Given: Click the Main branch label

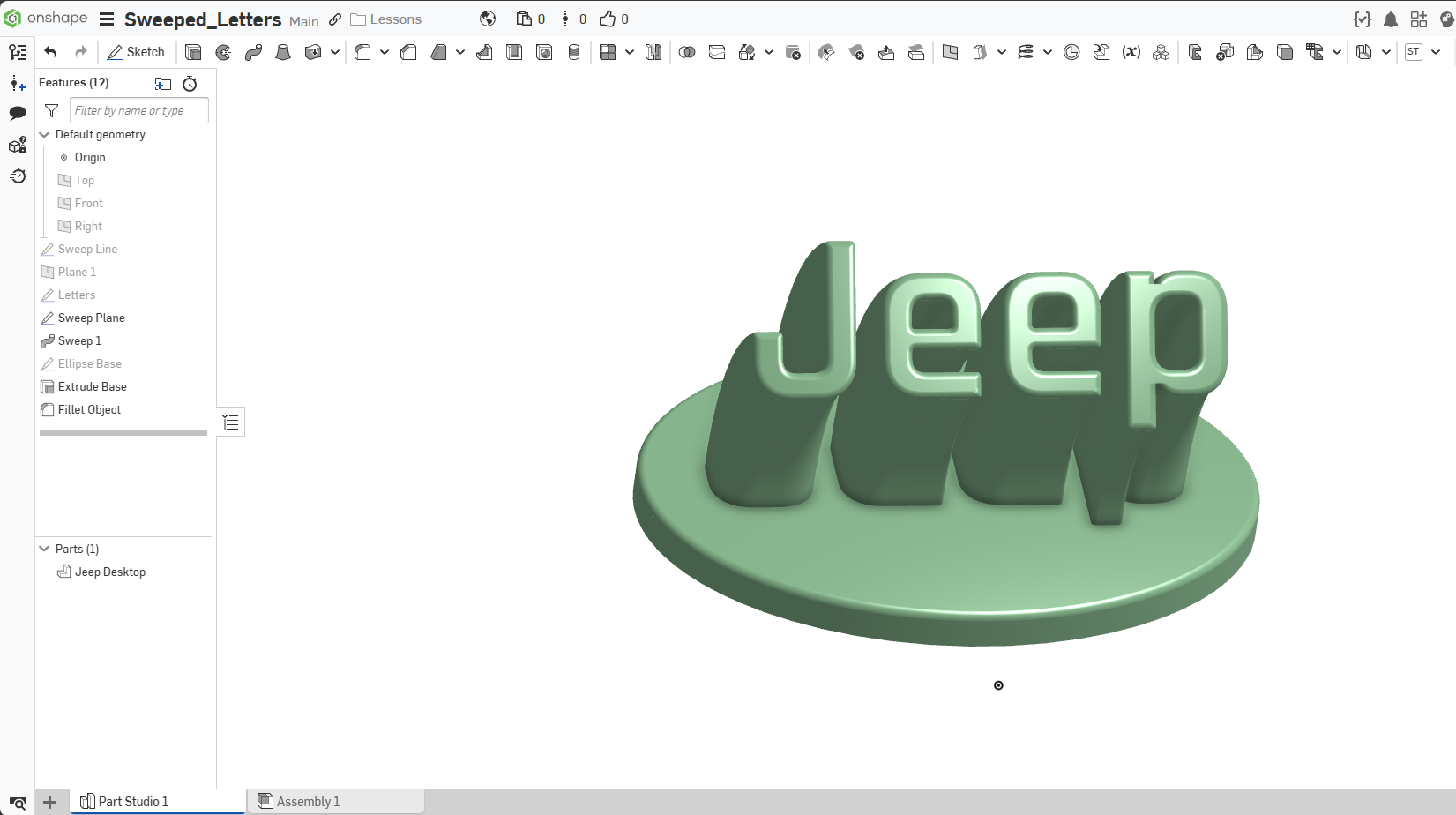Looking at the screenshot, I should click(x=304, y=21).
